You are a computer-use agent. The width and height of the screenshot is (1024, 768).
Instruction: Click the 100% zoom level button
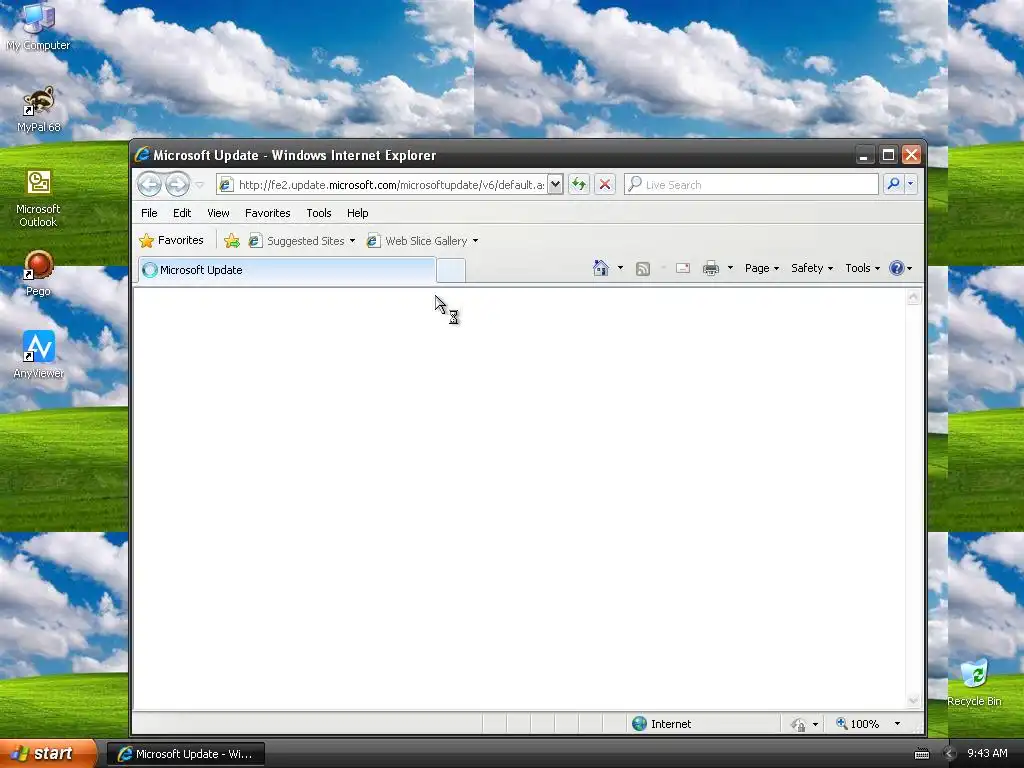coord(857,724)
